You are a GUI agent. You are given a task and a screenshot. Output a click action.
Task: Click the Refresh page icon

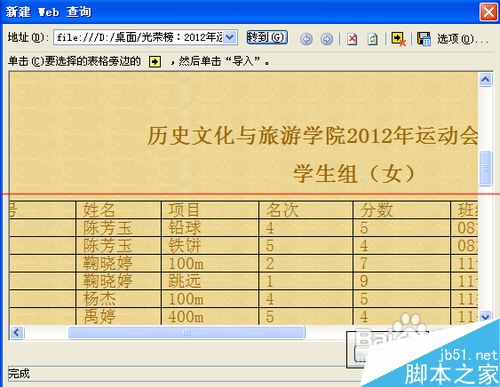click(x=372, y=39)
